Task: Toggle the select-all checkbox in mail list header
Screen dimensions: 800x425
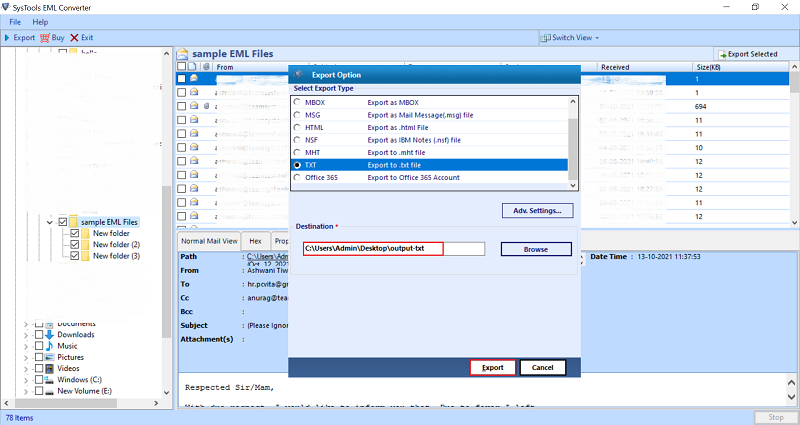Action: click(x=181, y=67)
